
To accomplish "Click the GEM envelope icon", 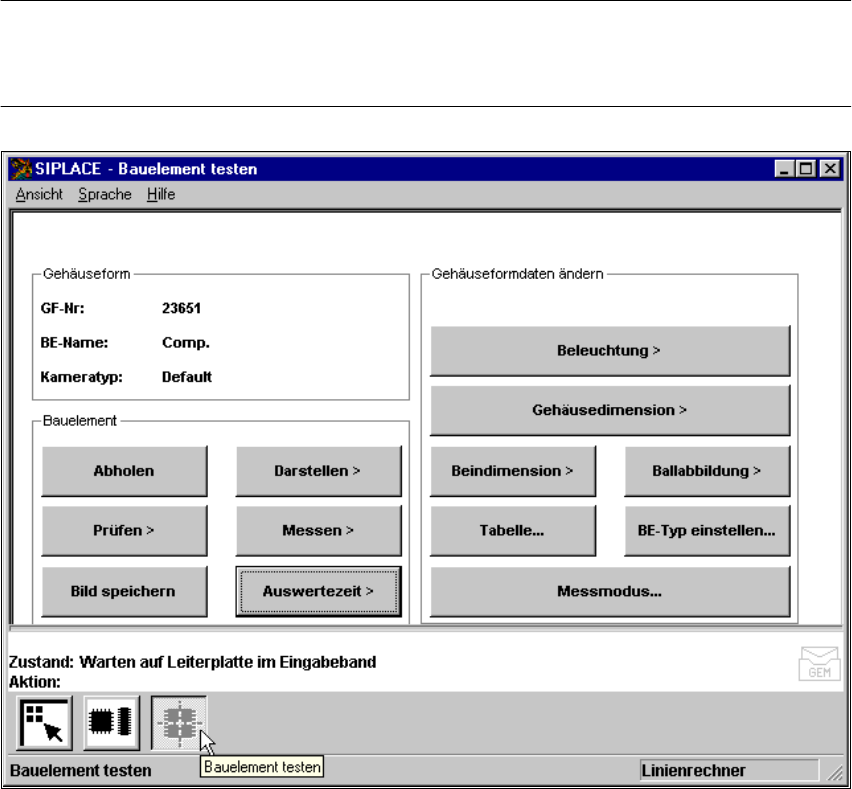I will coord(815,663).
